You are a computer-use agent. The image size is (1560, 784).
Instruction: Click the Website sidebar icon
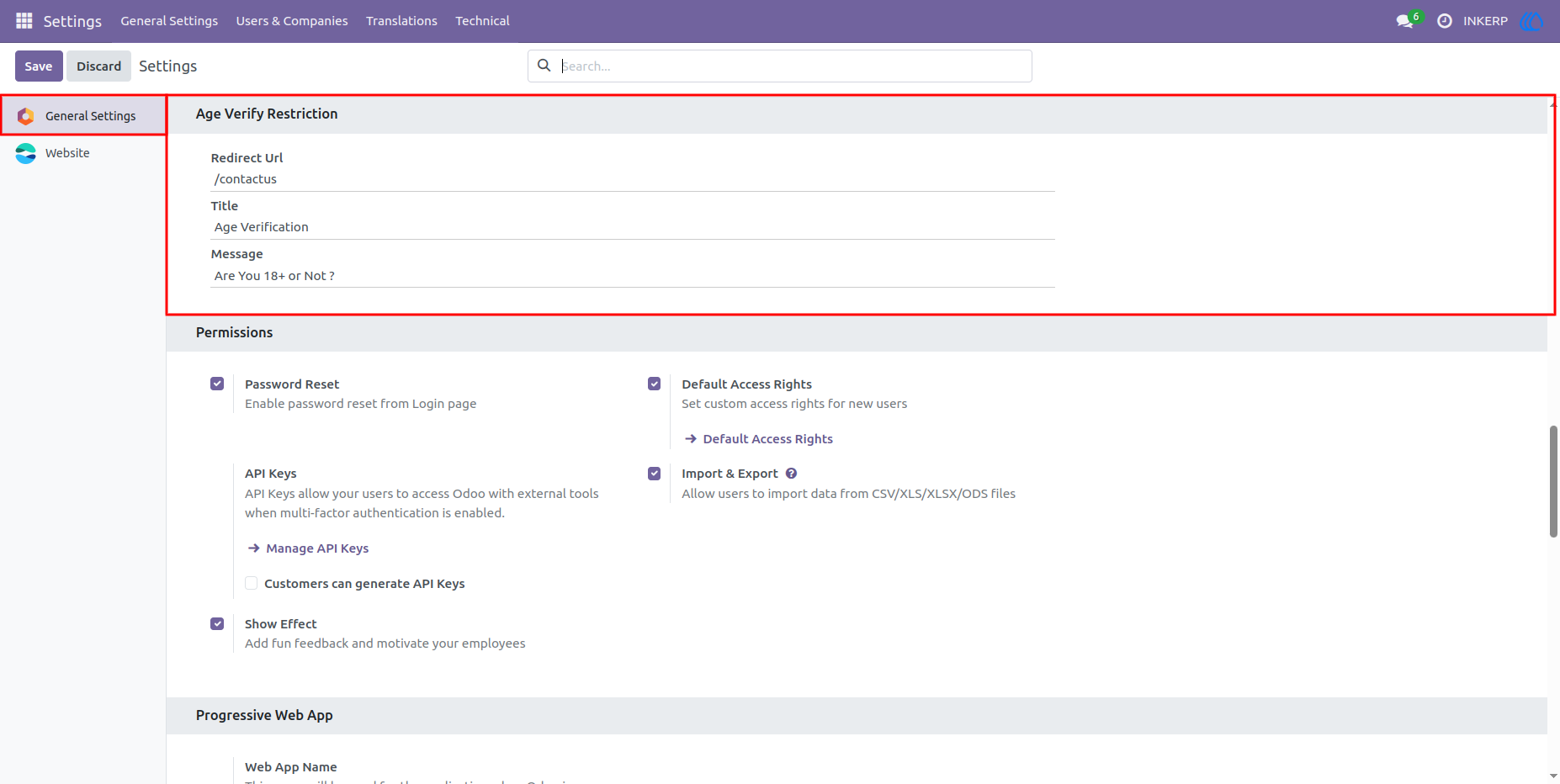click(x=26, y=153)
